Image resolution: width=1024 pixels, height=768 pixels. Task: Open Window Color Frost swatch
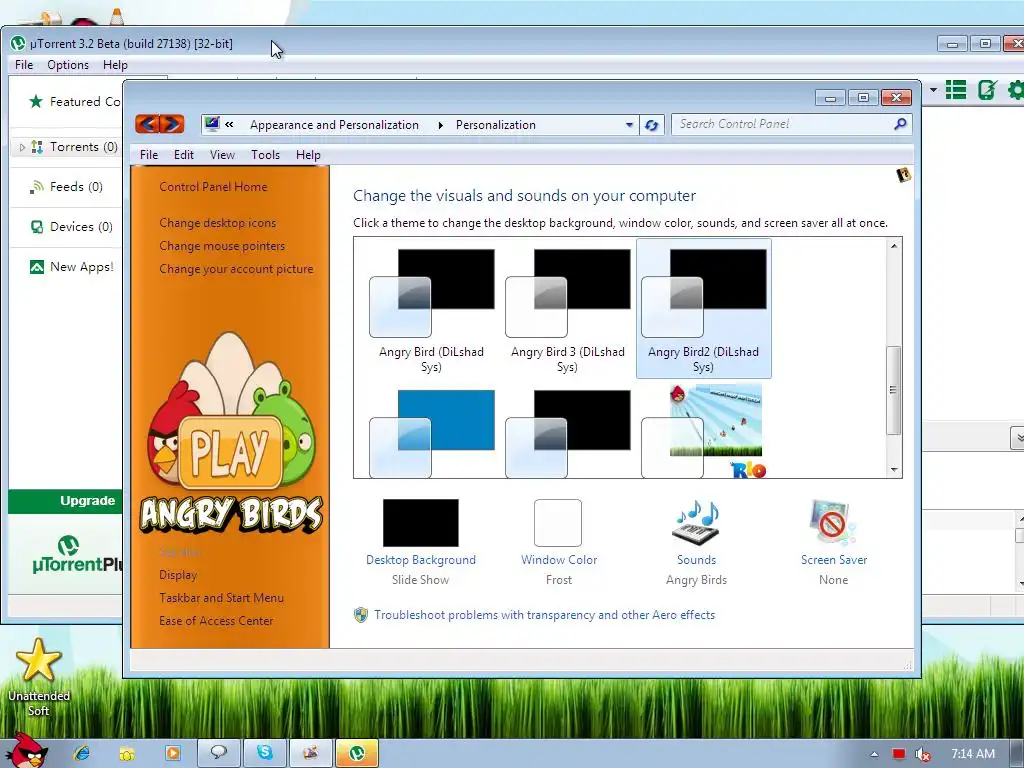[x=558, y=523]
